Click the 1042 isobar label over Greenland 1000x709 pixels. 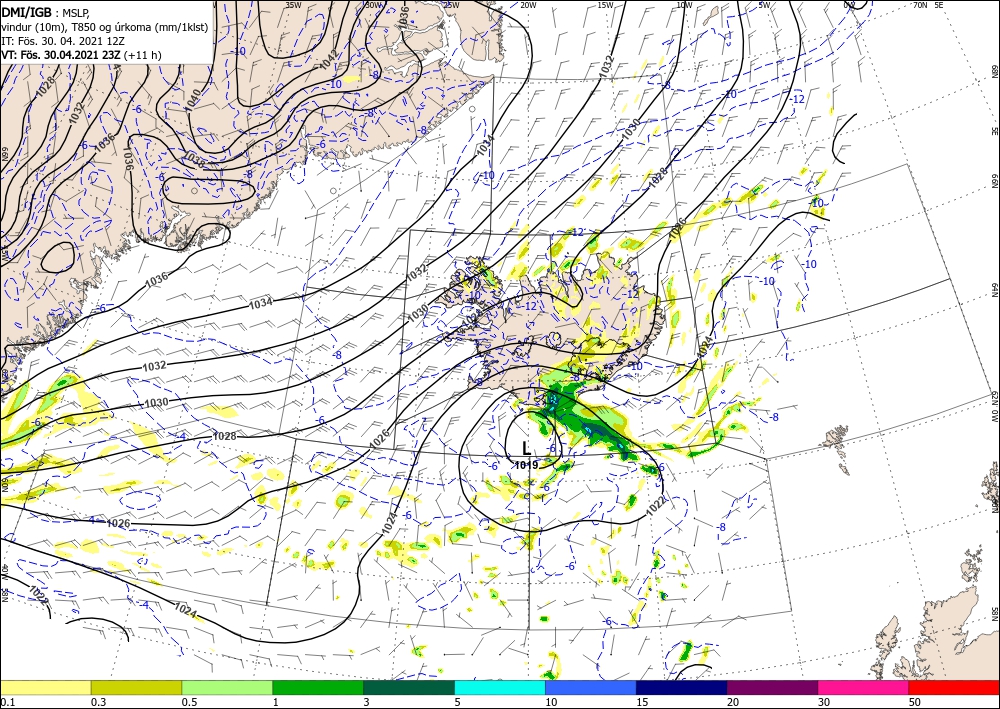(329, 60)
